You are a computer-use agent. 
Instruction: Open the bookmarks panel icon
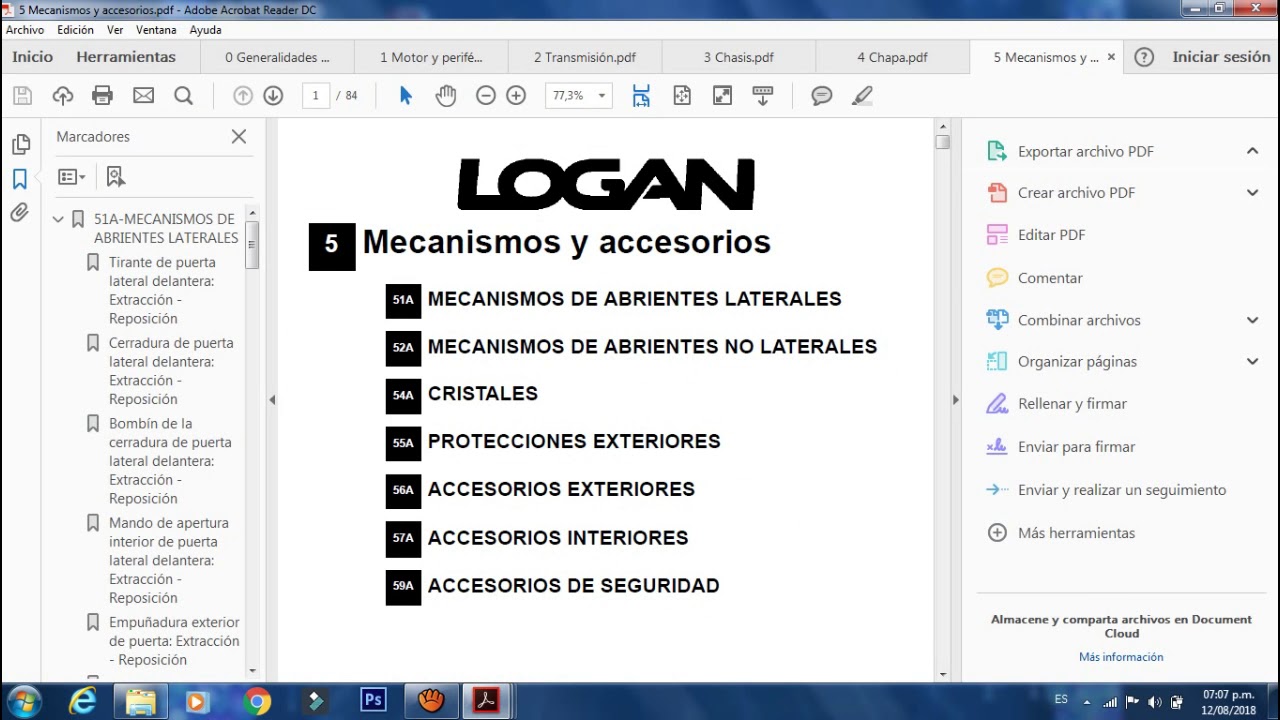pos(20,179)
